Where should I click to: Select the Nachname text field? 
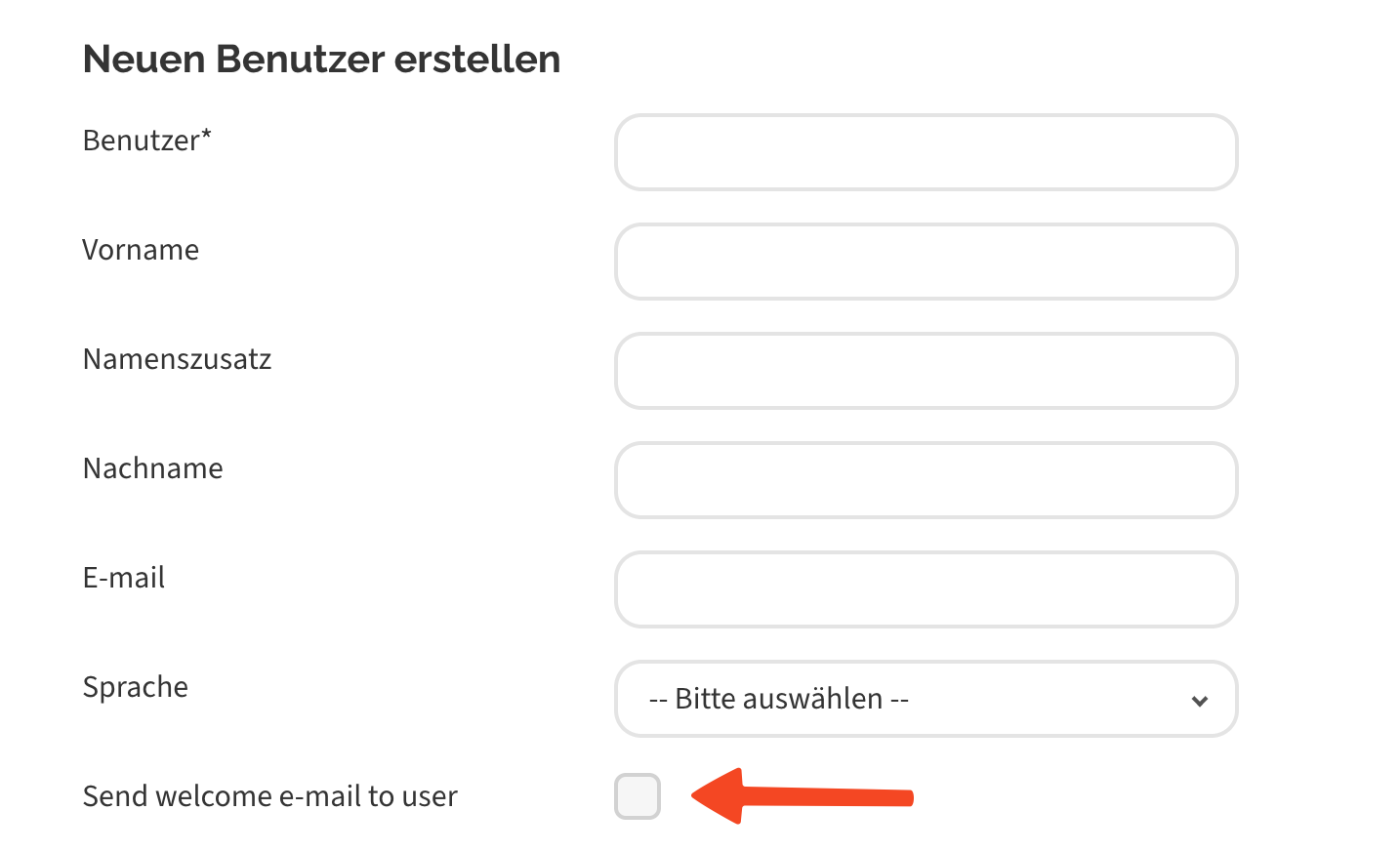point(926,480)
